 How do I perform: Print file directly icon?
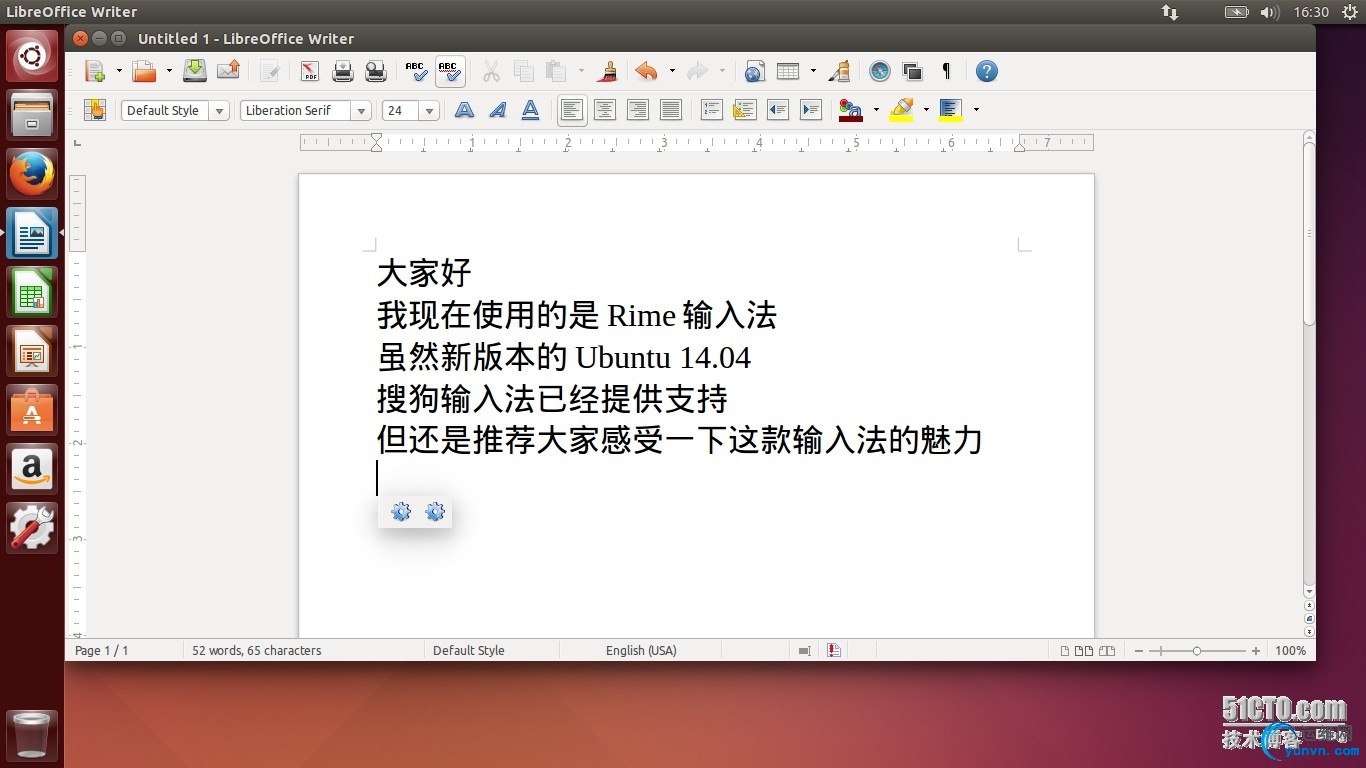(343, 71)
